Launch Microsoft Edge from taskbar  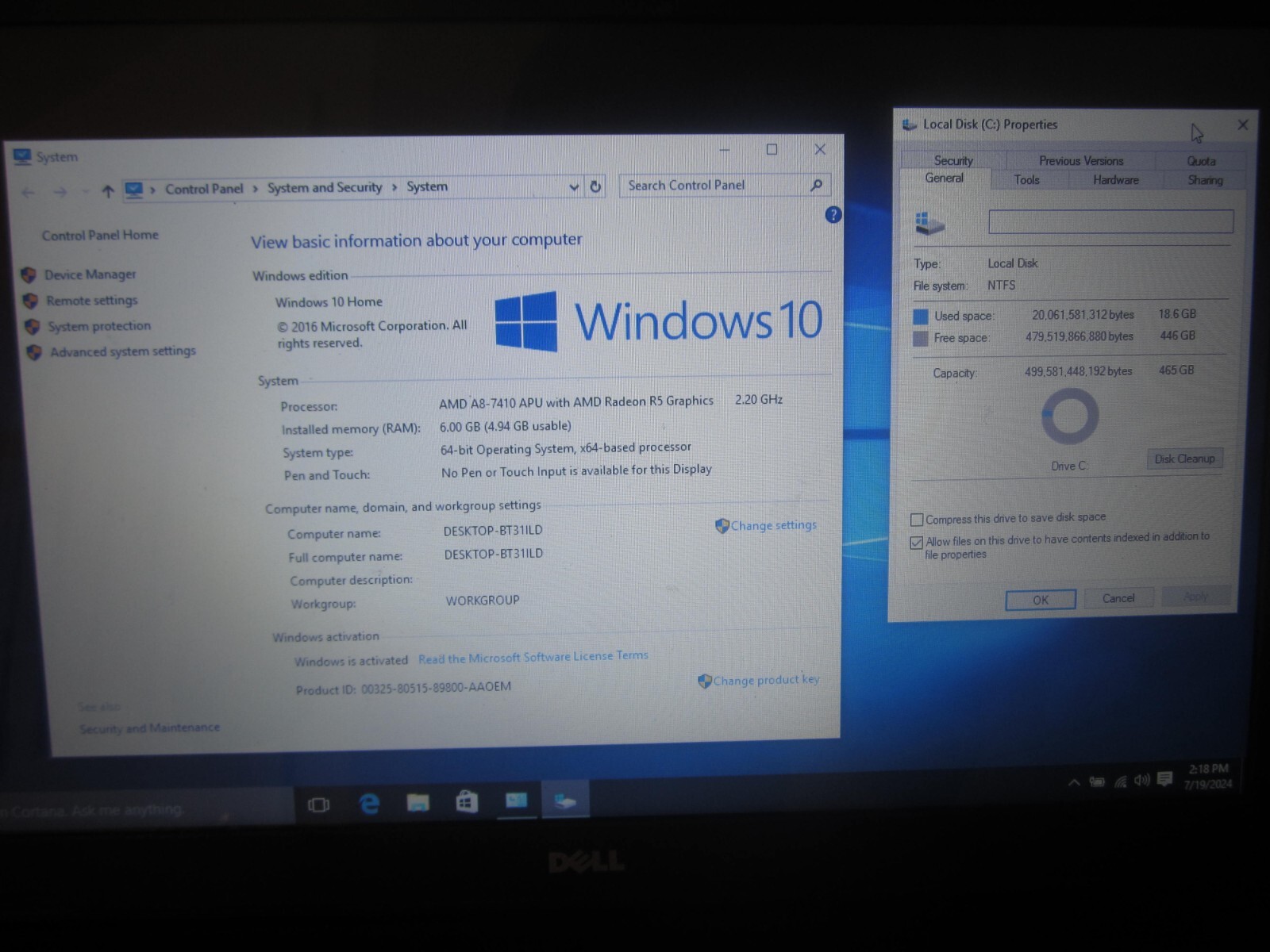(x=369, y=804)
